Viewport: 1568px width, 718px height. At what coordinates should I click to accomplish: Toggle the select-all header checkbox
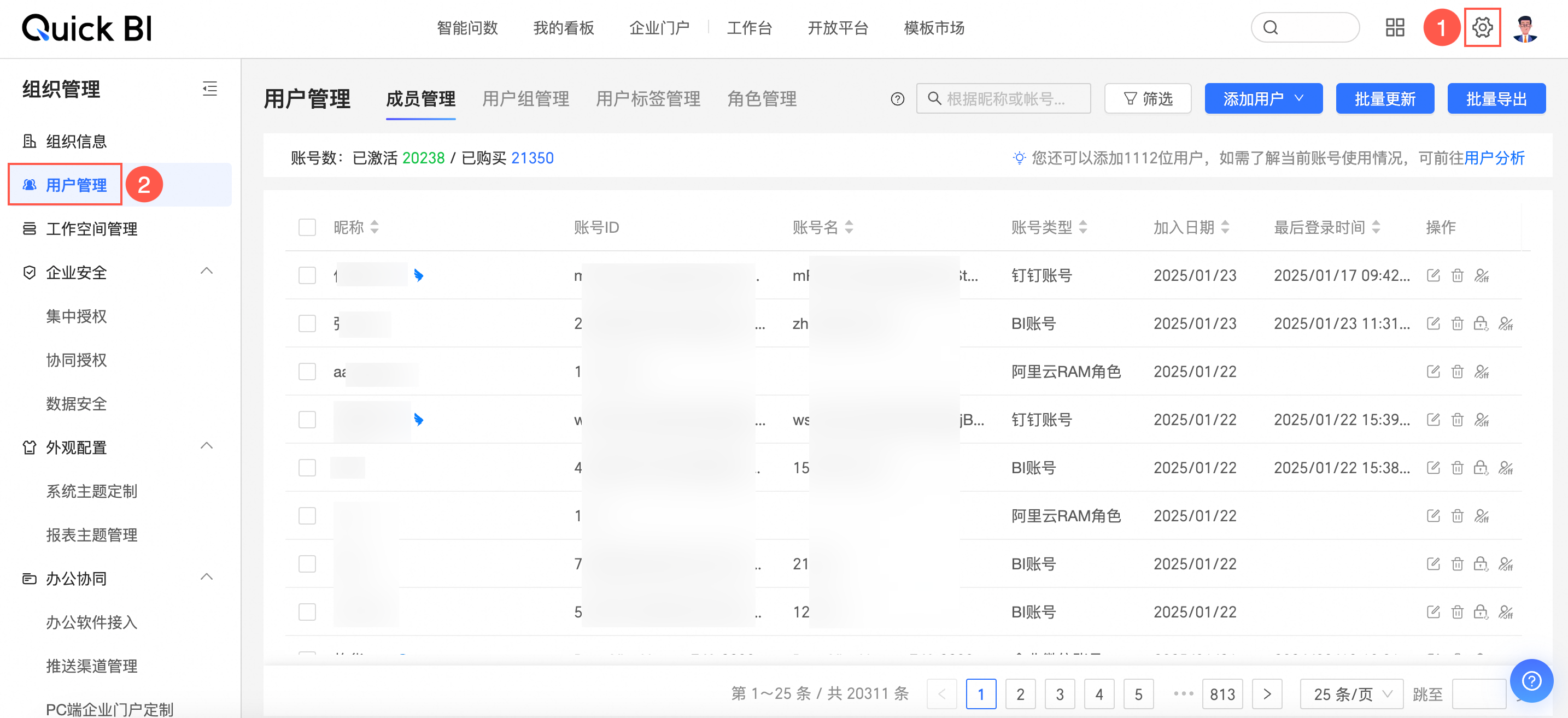[307, 227]
